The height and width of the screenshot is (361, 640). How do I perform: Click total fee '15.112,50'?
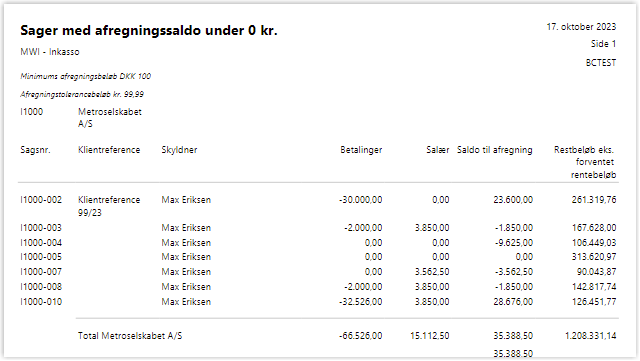coord(430,336)
